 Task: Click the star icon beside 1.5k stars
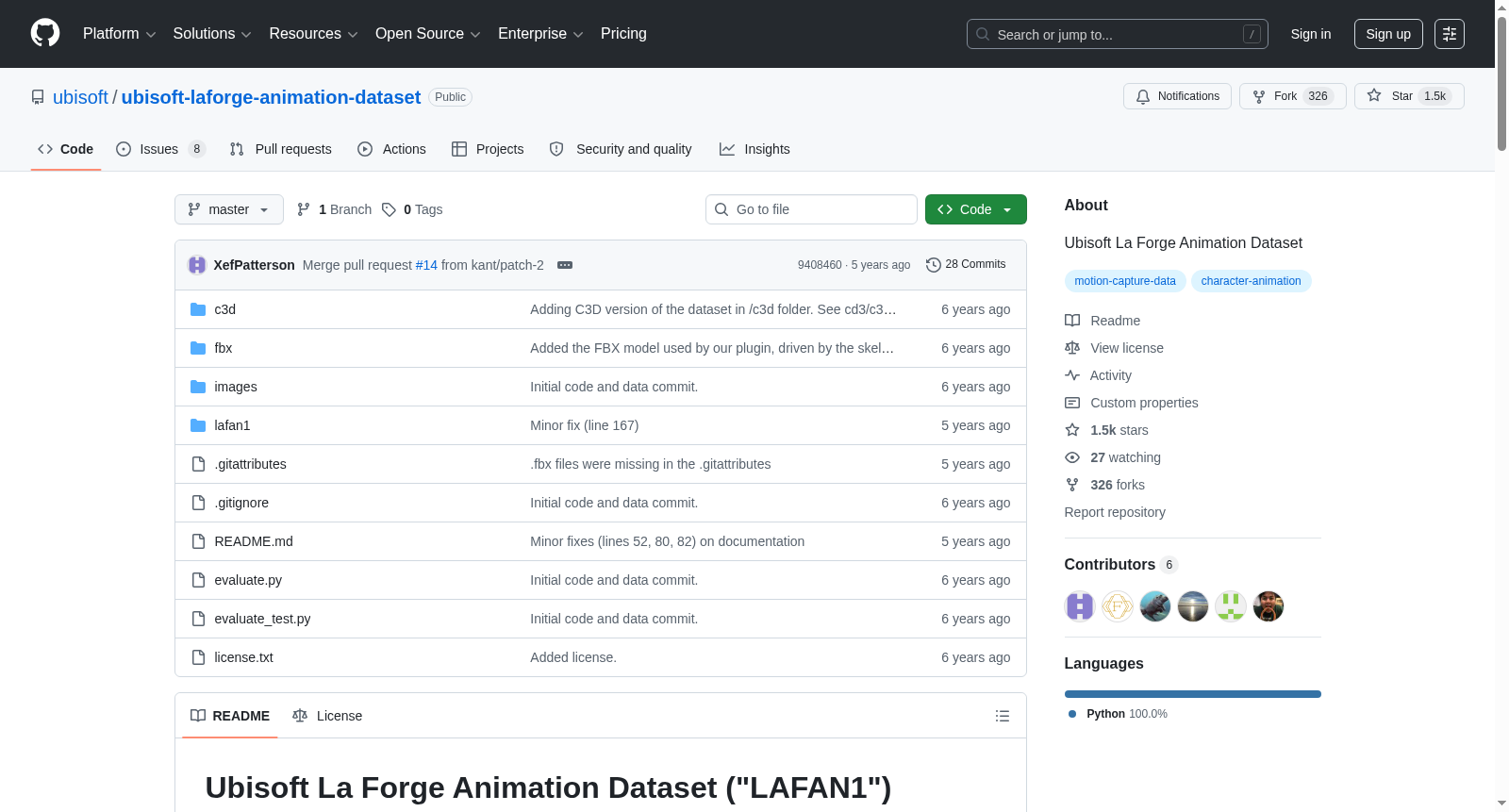(1072, 430)
